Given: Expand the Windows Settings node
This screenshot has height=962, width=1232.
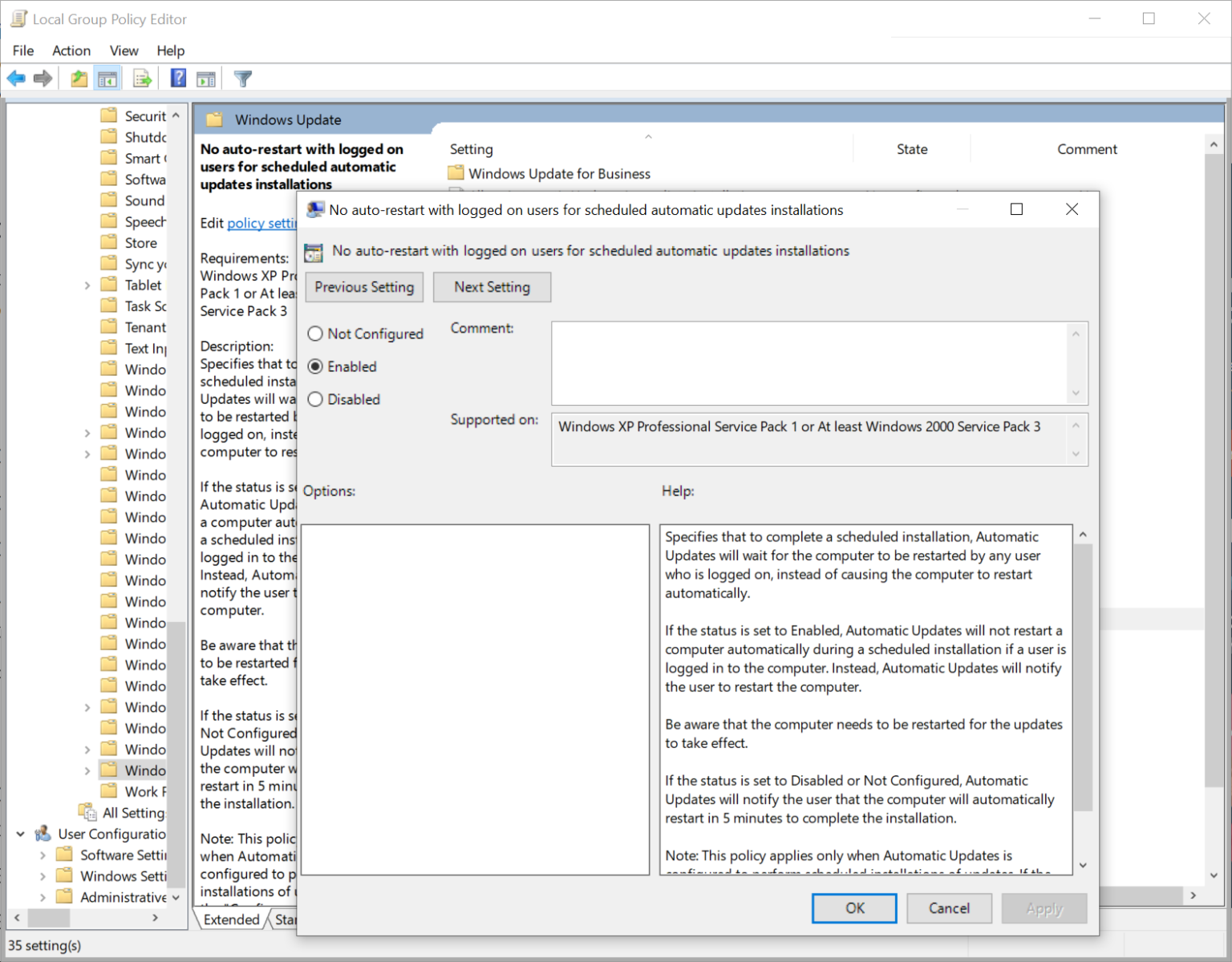Looking at the screenshot, I should tap(43, 876).
